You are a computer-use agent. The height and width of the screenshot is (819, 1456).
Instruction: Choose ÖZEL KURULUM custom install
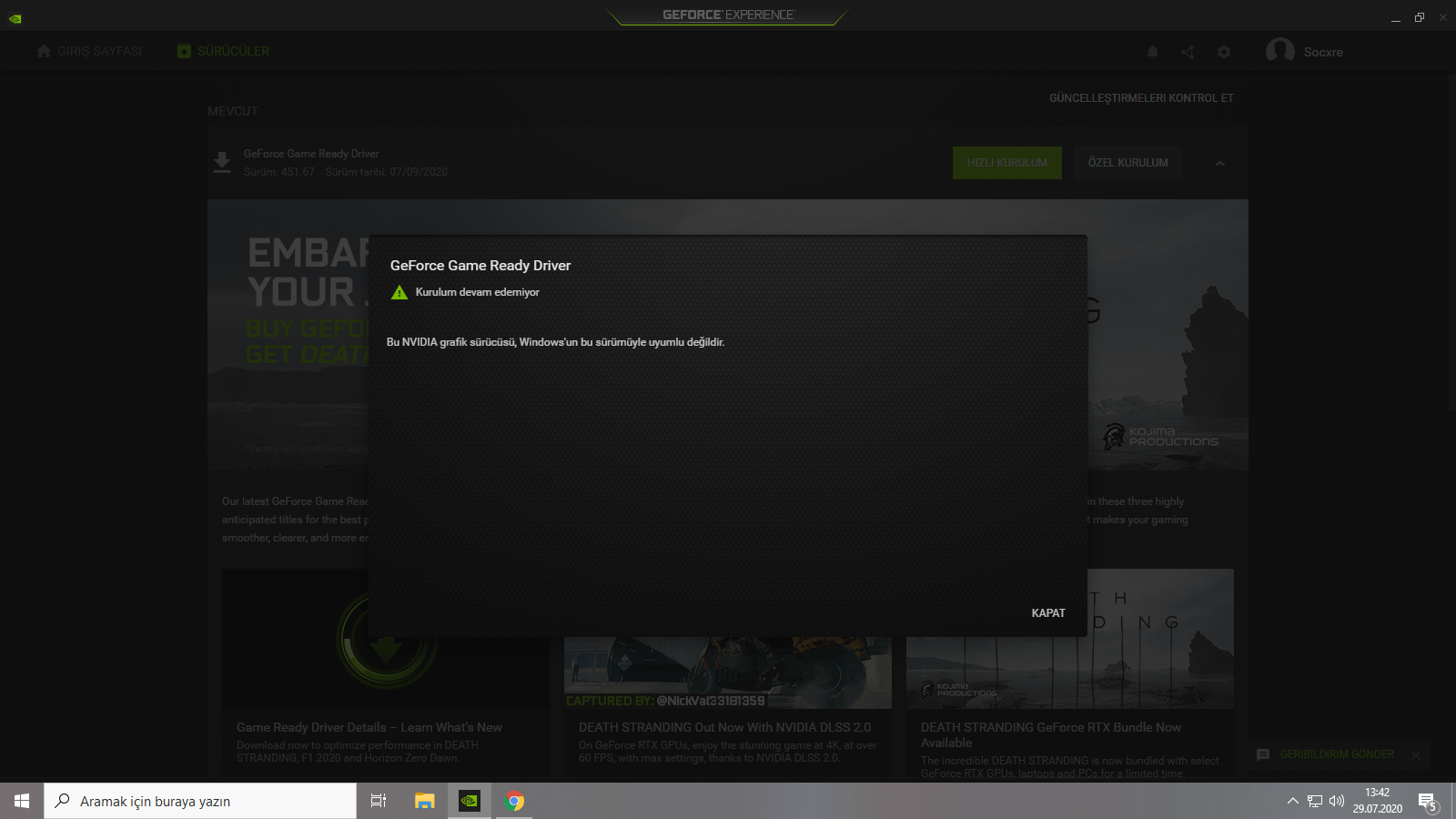[1128, 163]
